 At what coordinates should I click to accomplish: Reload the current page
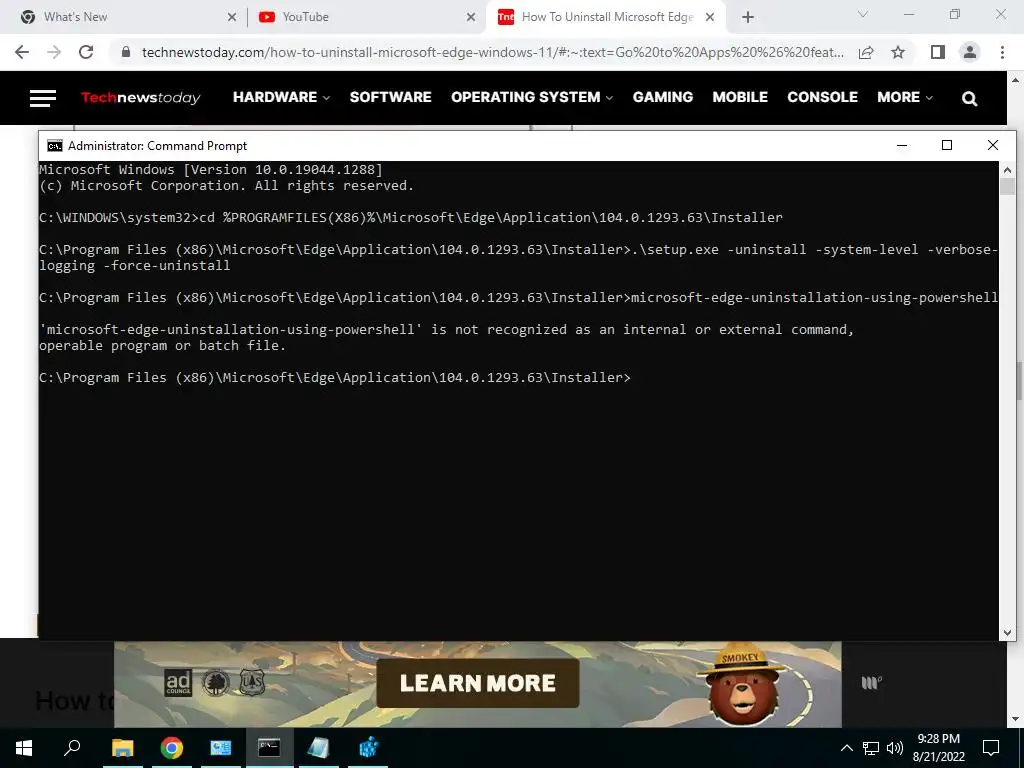[86, 52]
